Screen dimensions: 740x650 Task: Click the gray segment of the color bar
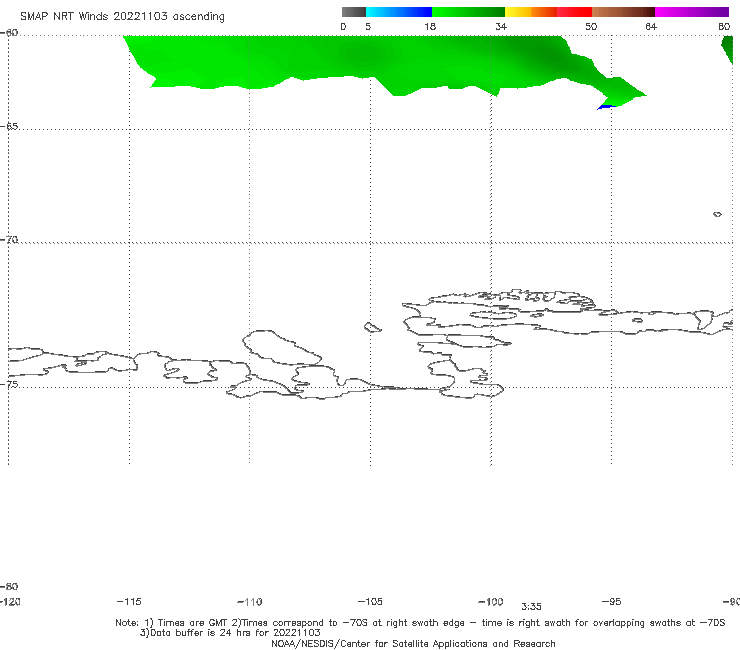tap(354, 12)
